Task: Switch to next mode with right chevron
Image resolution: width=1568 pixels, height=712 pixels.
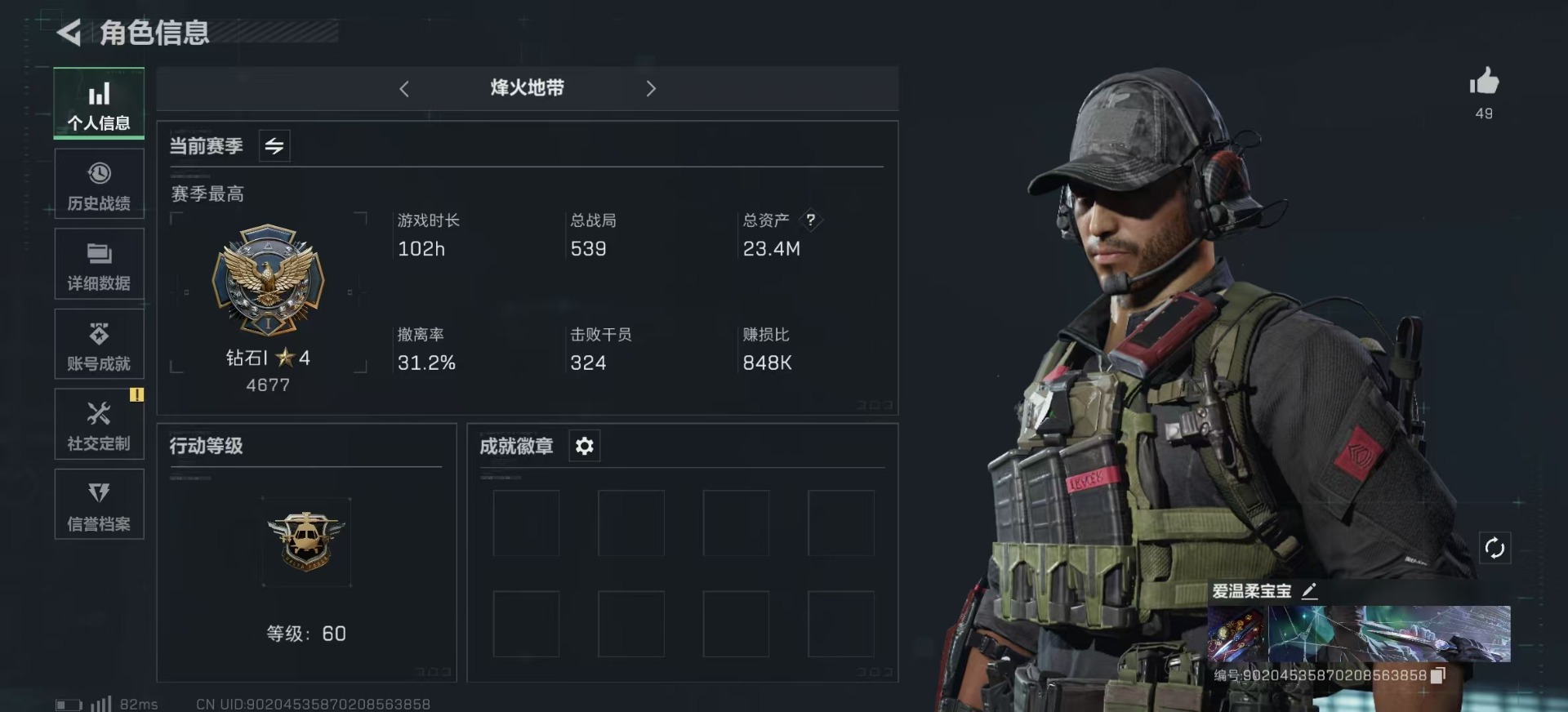Action: click(x=651, y=88)
